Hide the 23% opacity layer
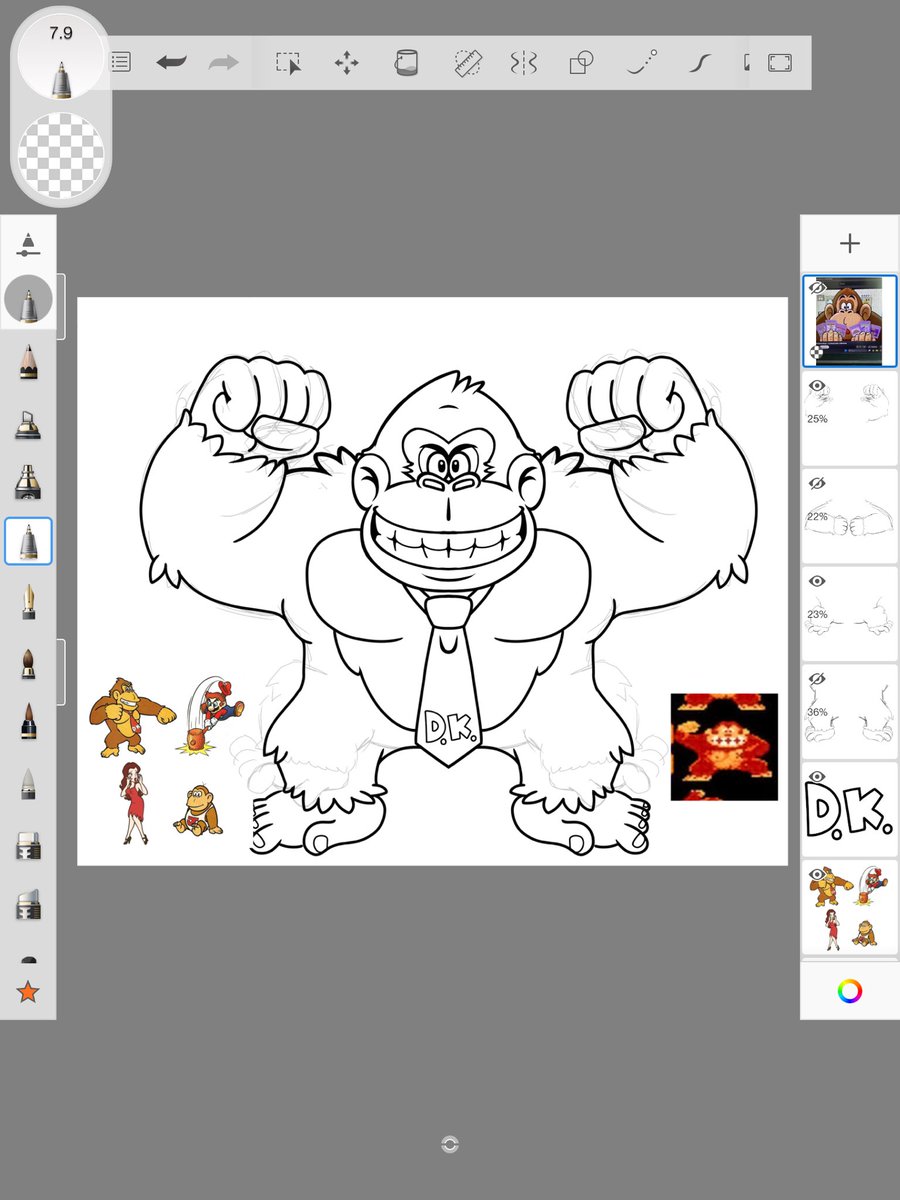900x1200 pixels. tap(817, 581)
